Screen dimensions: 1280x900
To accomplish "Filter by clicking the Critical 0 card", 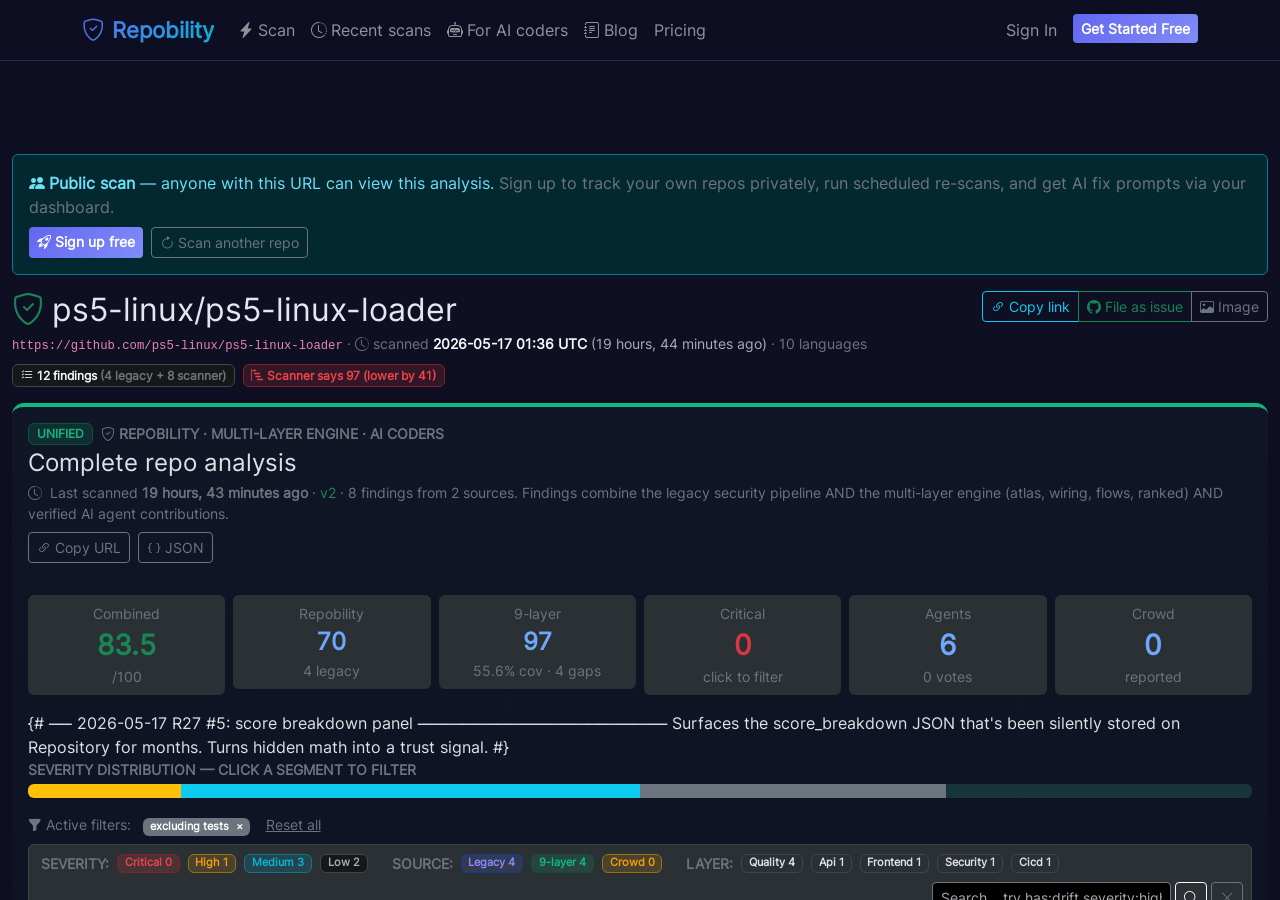I will click(x=742, y=645).
